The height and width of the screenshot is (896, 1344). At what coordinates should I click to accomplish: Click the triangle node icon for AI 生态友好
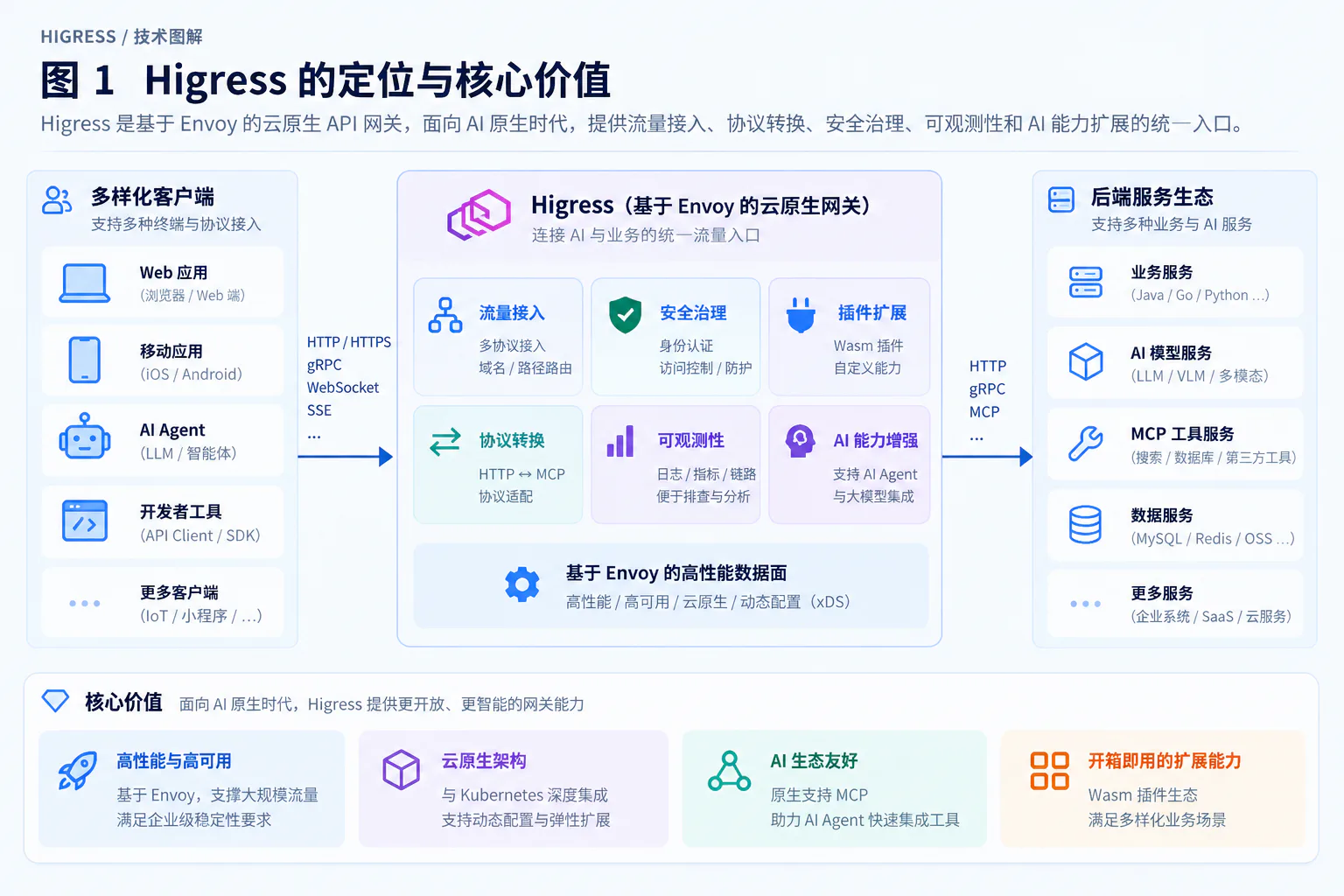click(x=729, y=771)
